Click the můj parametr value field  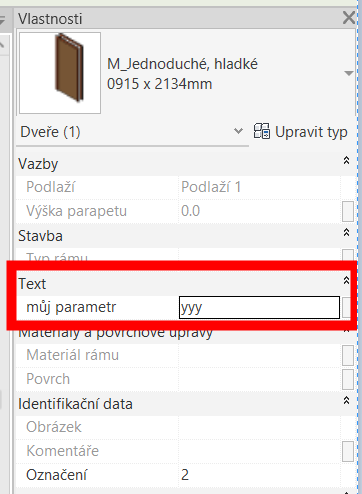click(259, 307)
